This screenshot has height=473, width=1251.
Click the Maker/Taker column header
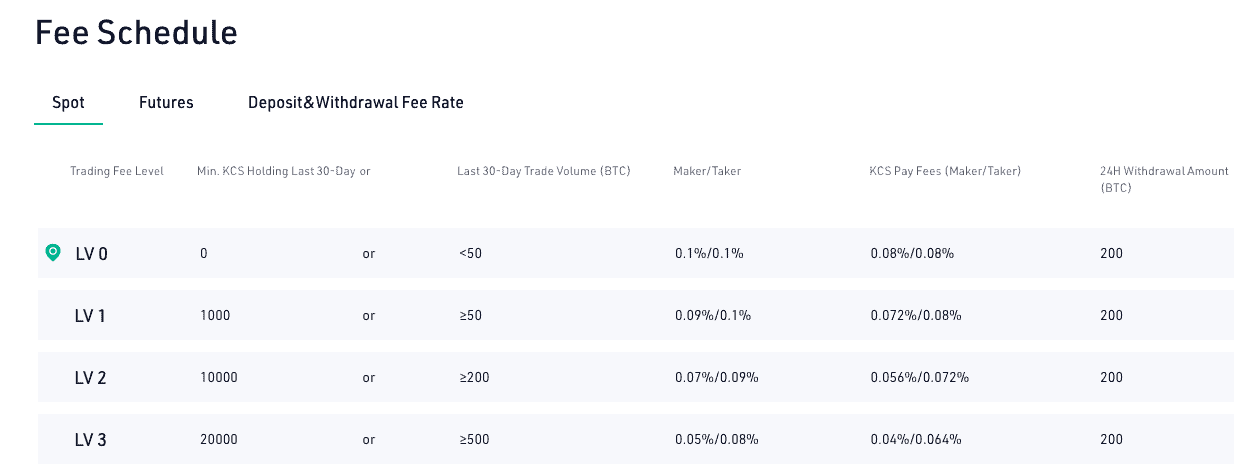707,171
